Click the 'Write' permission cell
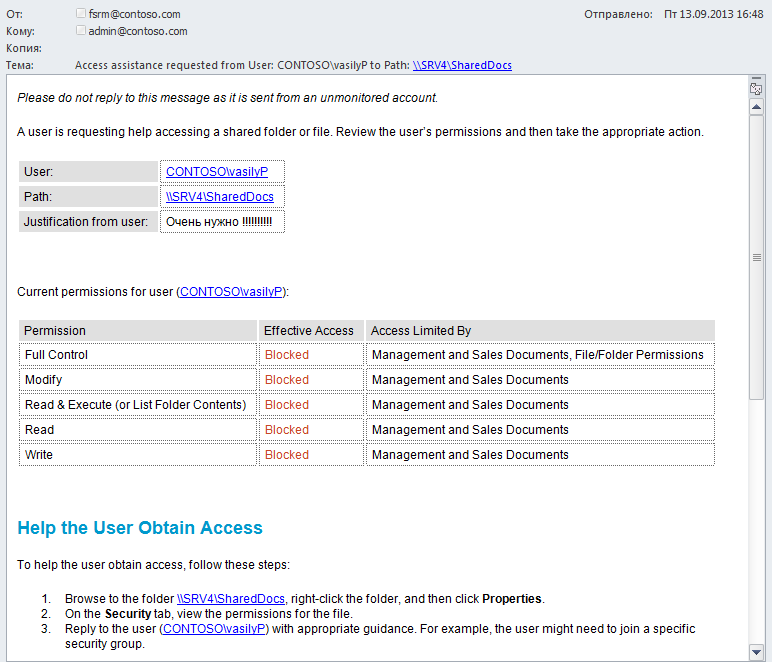This screenshot has height=662, width=772. pos(138,454)
